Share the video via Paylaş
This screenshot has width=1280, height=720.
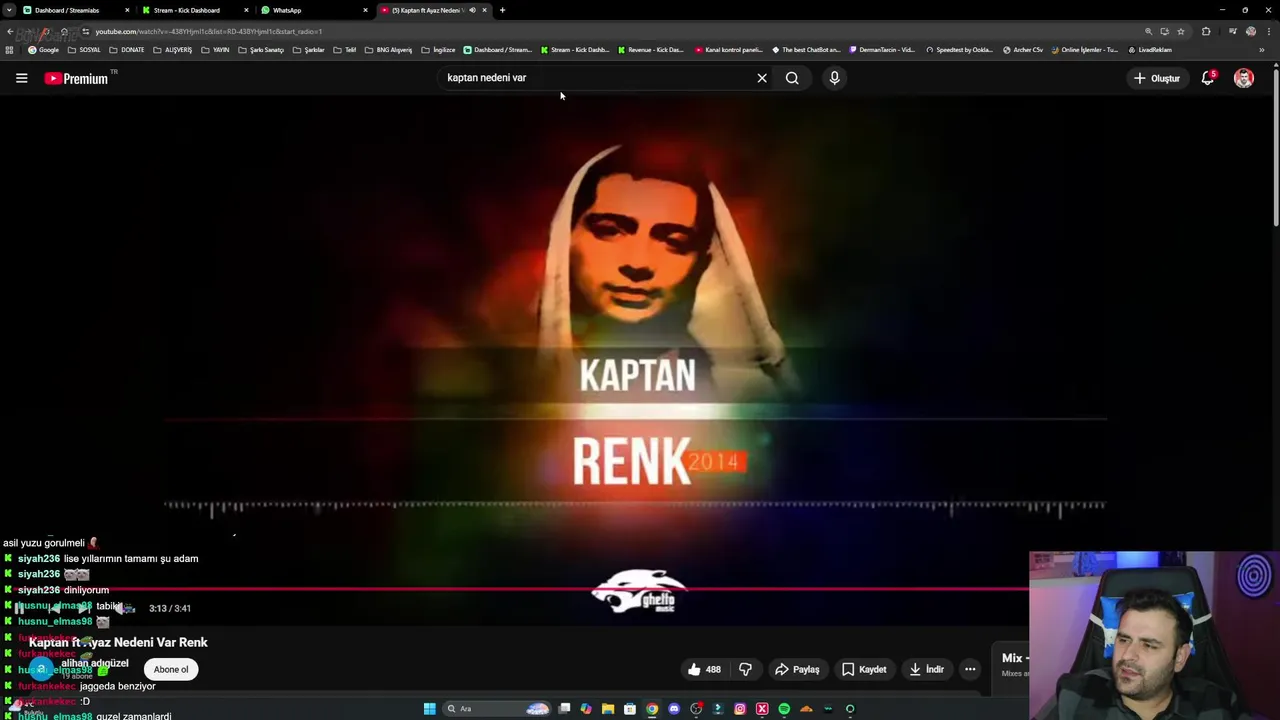(x=797, y=669)
